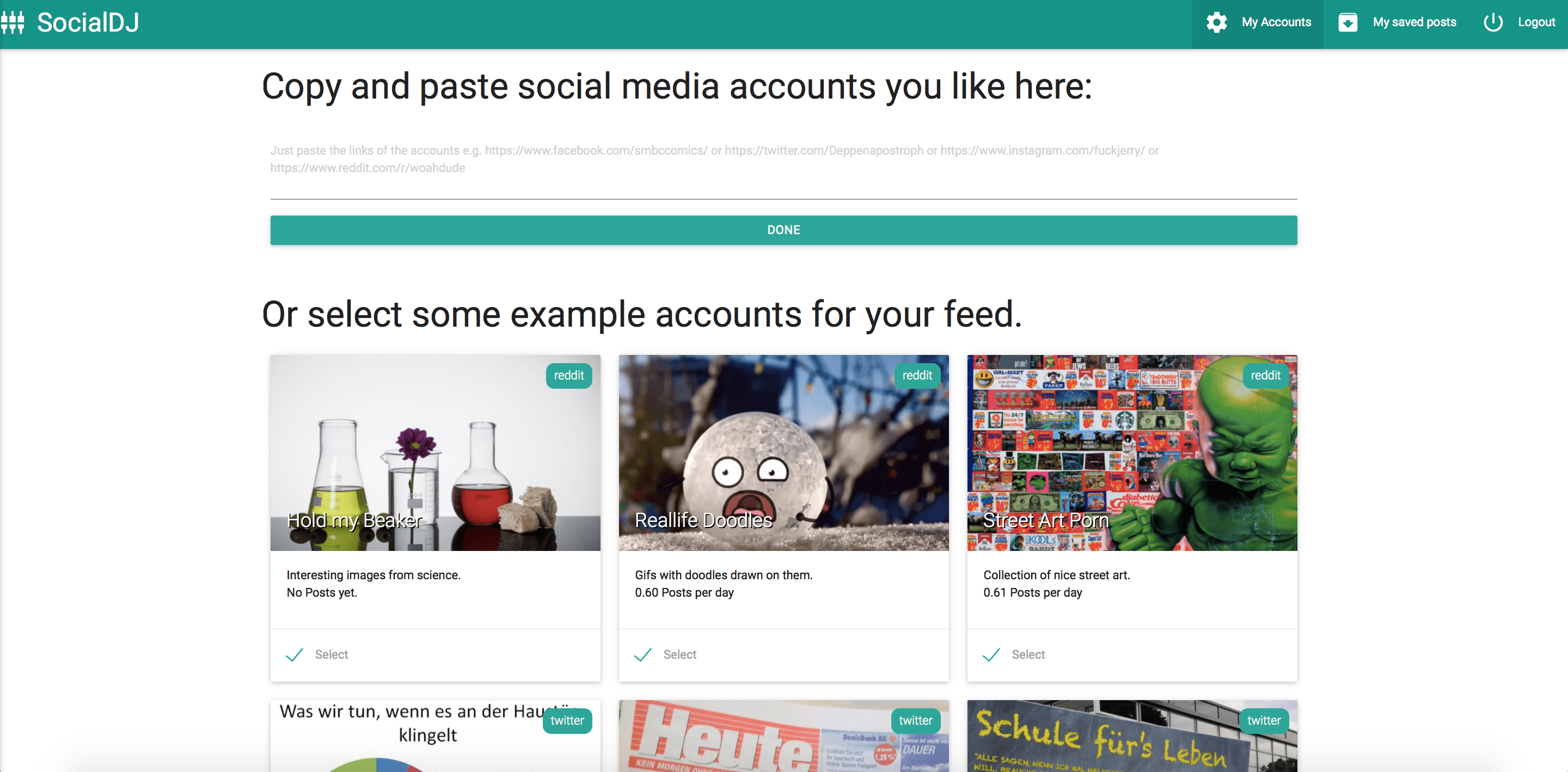Click reddit badge on Reallife Doodles card

point(917,376)
